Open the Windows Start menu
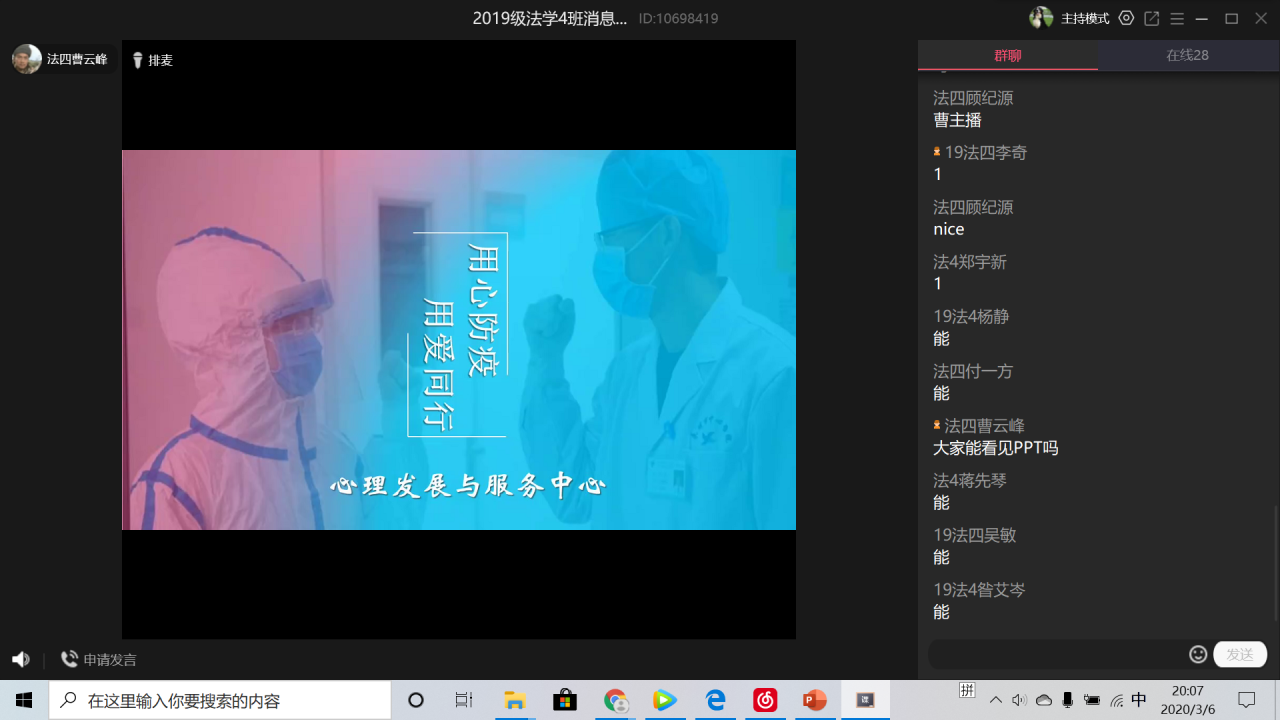 [x=24, y=700]
